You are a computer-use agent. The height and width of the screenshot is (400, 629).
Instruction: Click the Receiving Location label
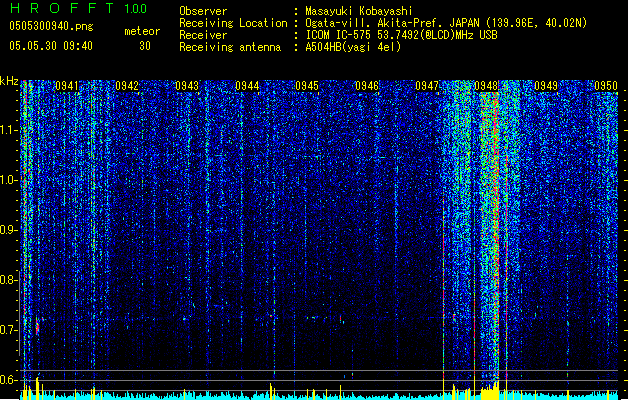pos(233,23)
